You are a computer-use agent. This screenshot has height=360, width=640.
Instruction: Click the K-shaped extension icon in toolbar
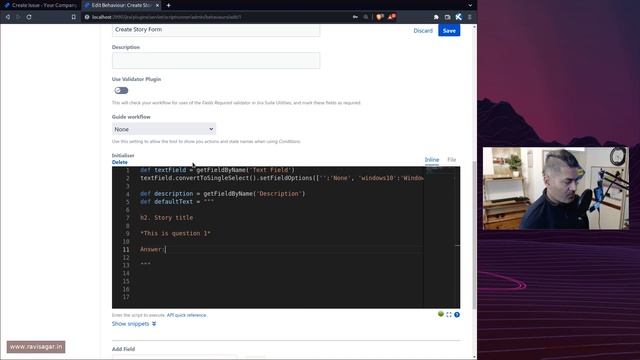point(459,17)
